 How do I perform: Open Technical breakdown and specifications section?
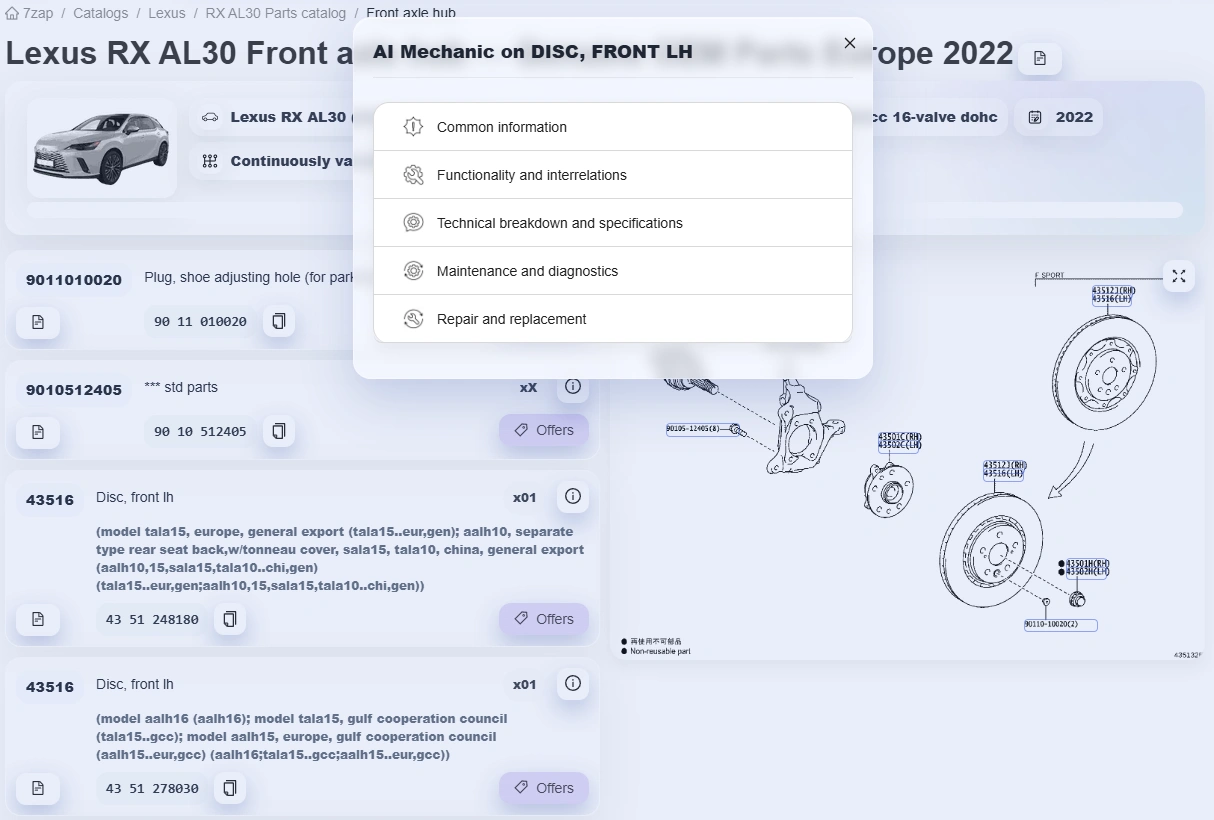pos(612,223)
